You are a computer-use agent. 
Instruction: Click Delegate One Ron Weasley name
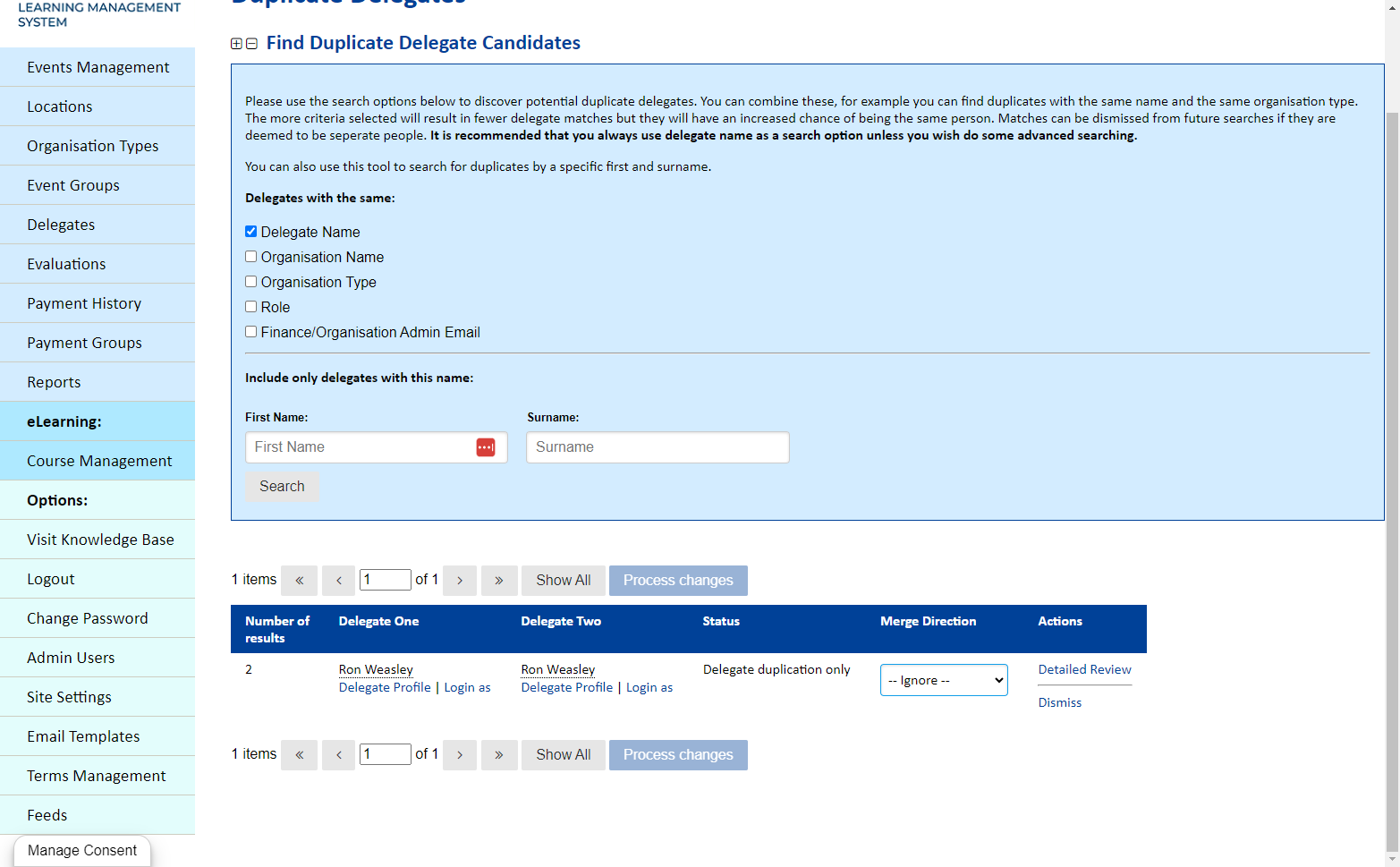click(376, 669)
